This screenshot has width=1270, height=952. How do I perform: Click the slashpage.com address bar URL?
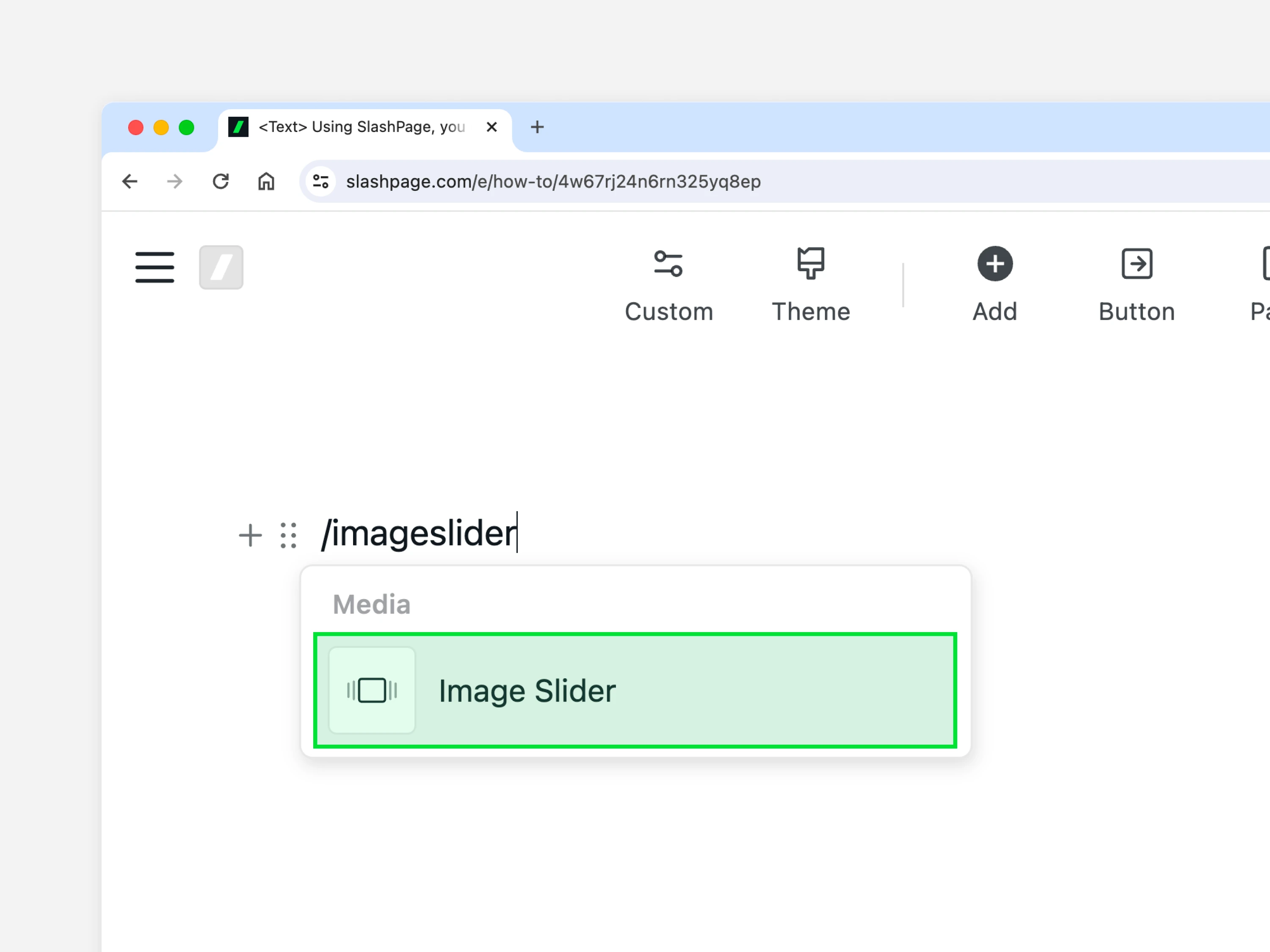pyautogui.click(x=553, y=182)
